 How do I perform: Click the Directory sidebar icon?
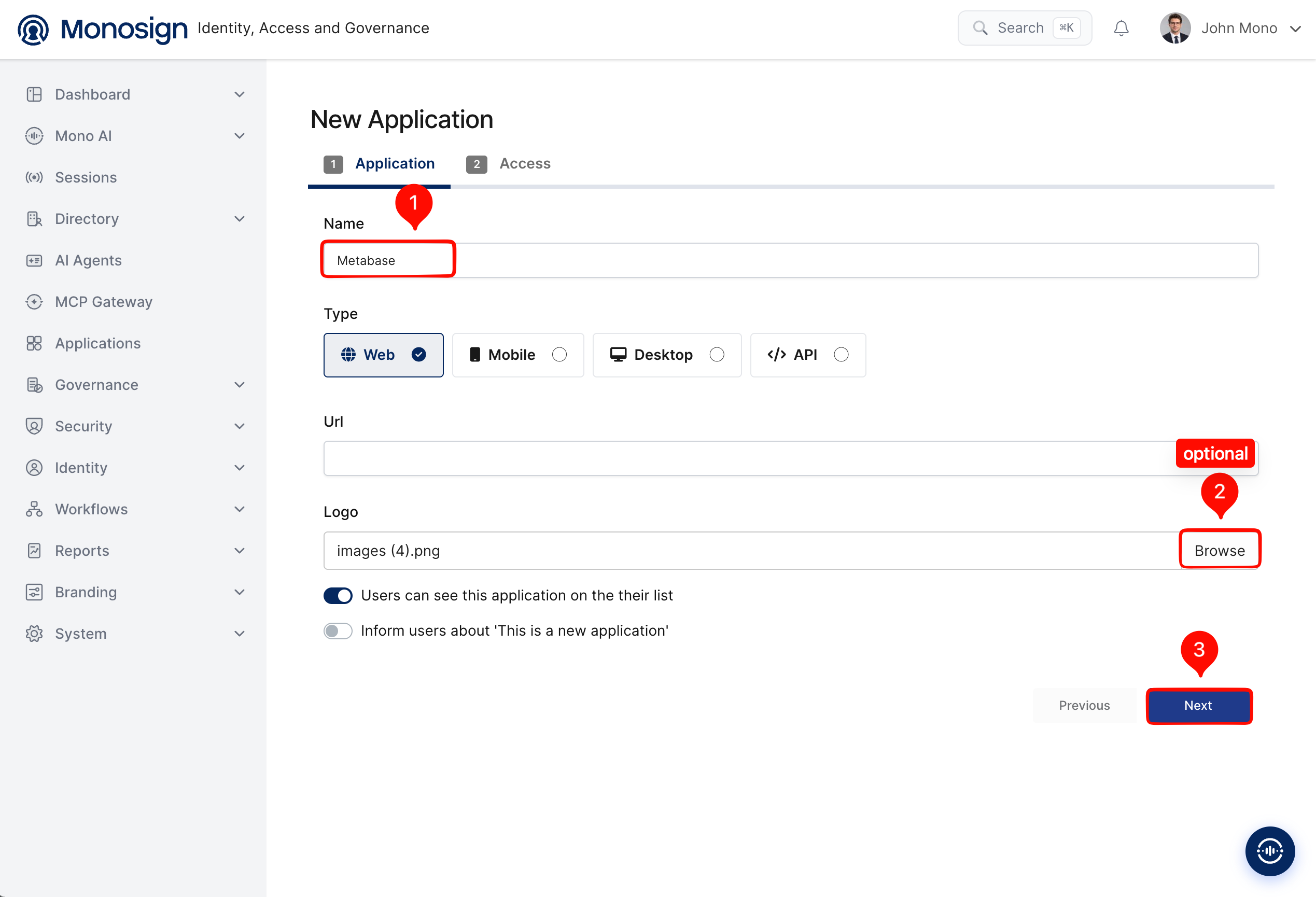click(x=34, y=219)
